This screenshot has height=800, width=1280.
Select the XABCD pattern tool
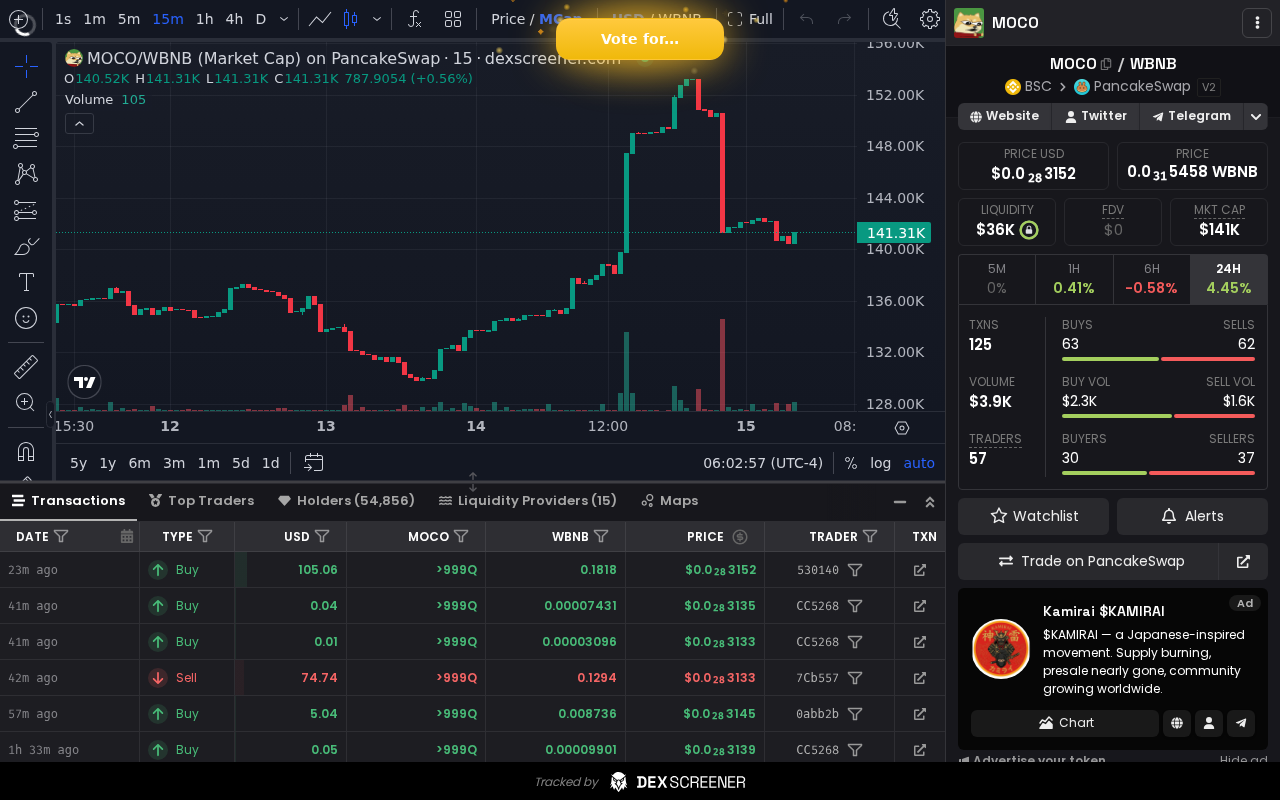pos(26,174)
